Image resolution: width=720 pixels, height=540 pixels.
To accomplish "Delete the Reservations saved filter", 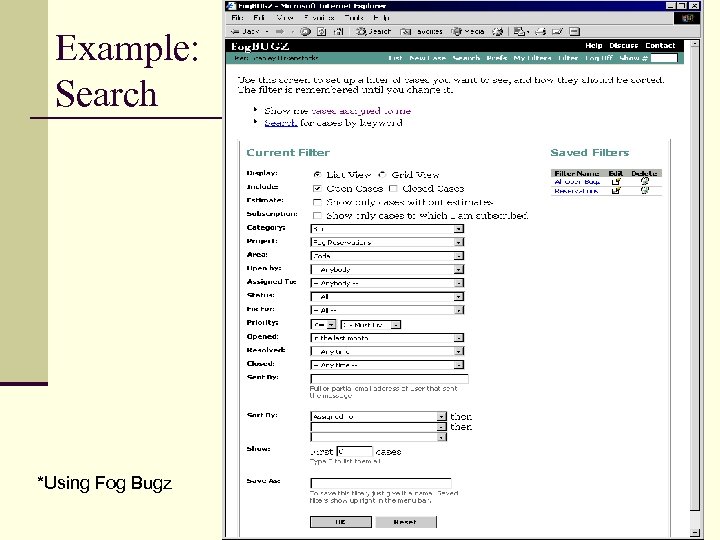I will point(644,191).
